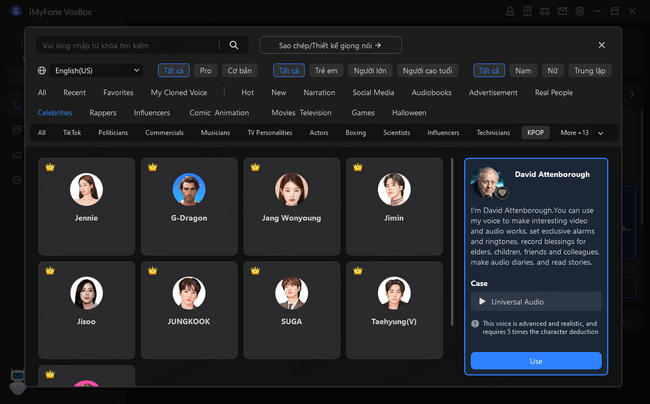This screenshot has width=650, height=404.
Task: Open the Halloween category
Action: (x=409, y=113)
